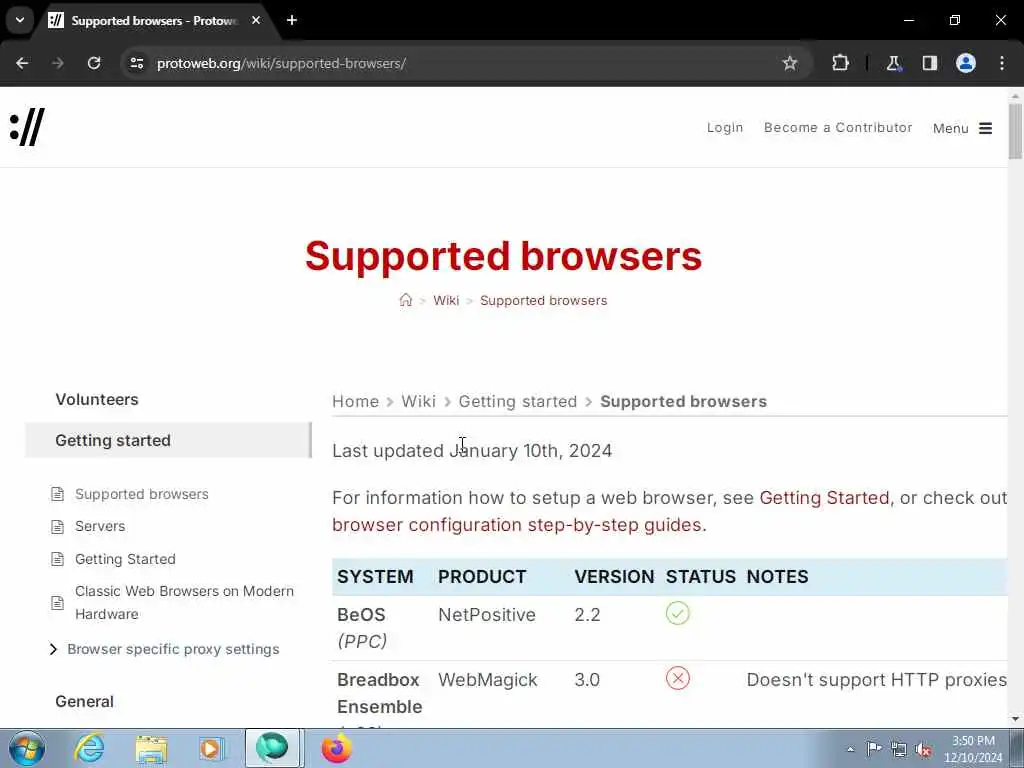Screen dimensions: 1024x768
Task: Toggle the side panel icon
Action: pyautogui.click(x=930, y=63)
